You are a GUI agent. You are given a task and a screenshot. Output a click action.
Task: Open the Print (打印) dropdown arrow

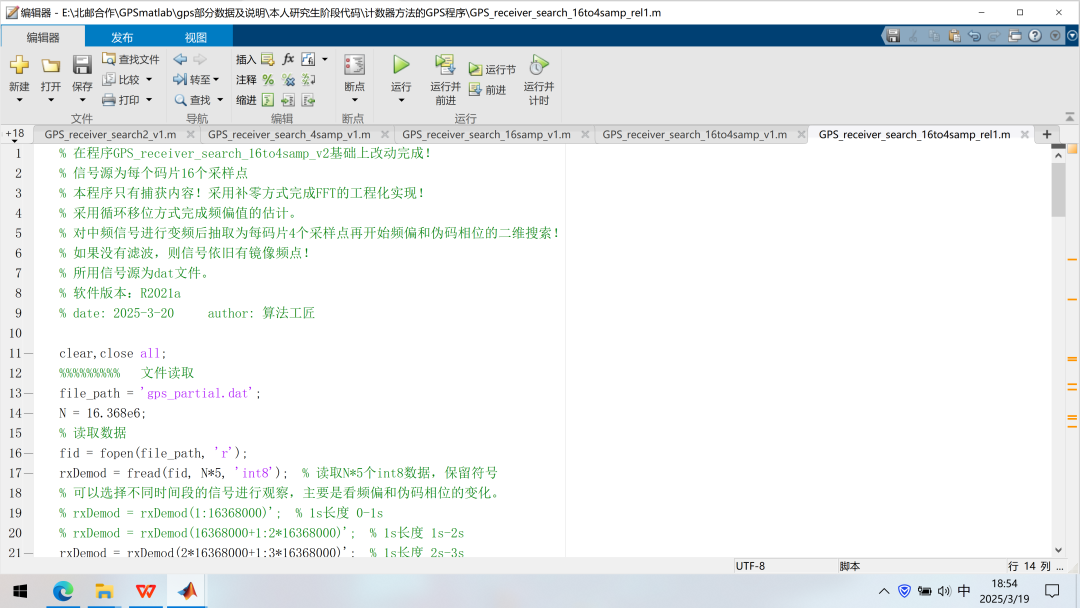[149, 100]
